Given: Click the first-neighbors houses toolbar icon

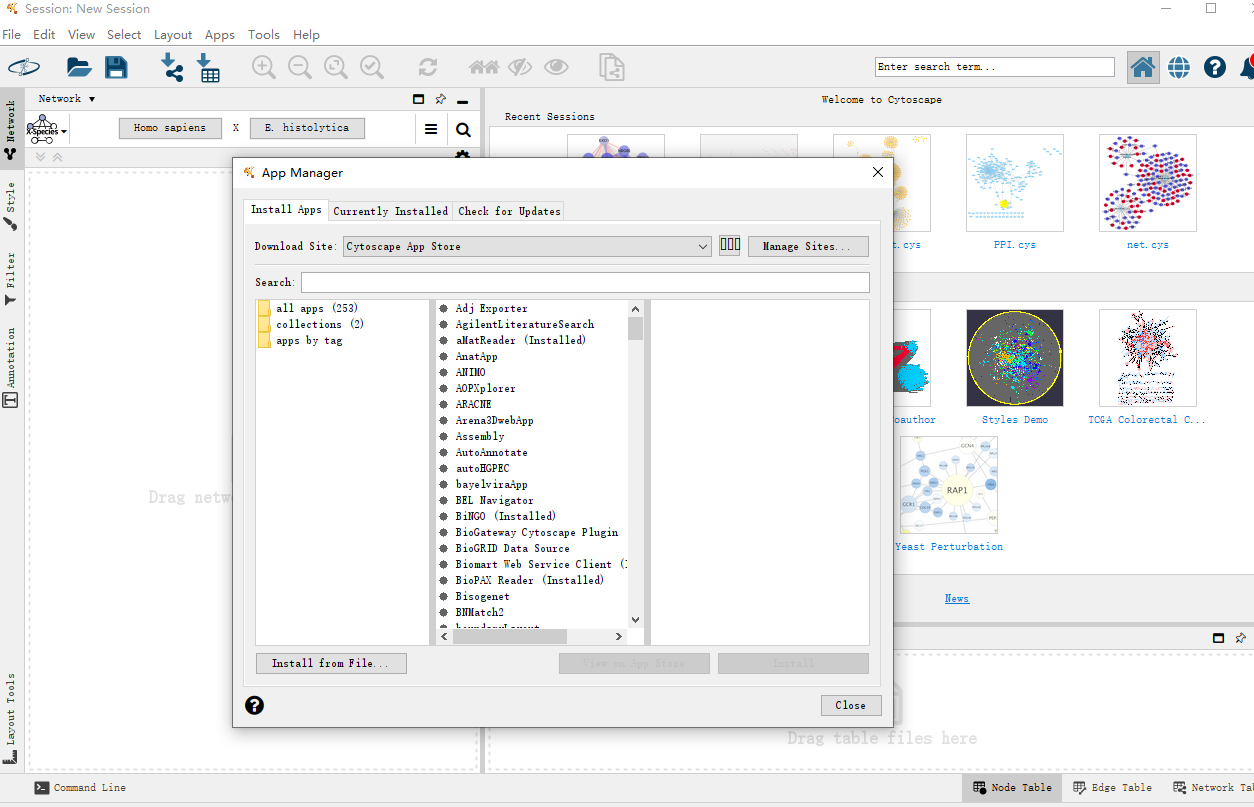Looking at the screenshot, I should [x=484, y=67].
